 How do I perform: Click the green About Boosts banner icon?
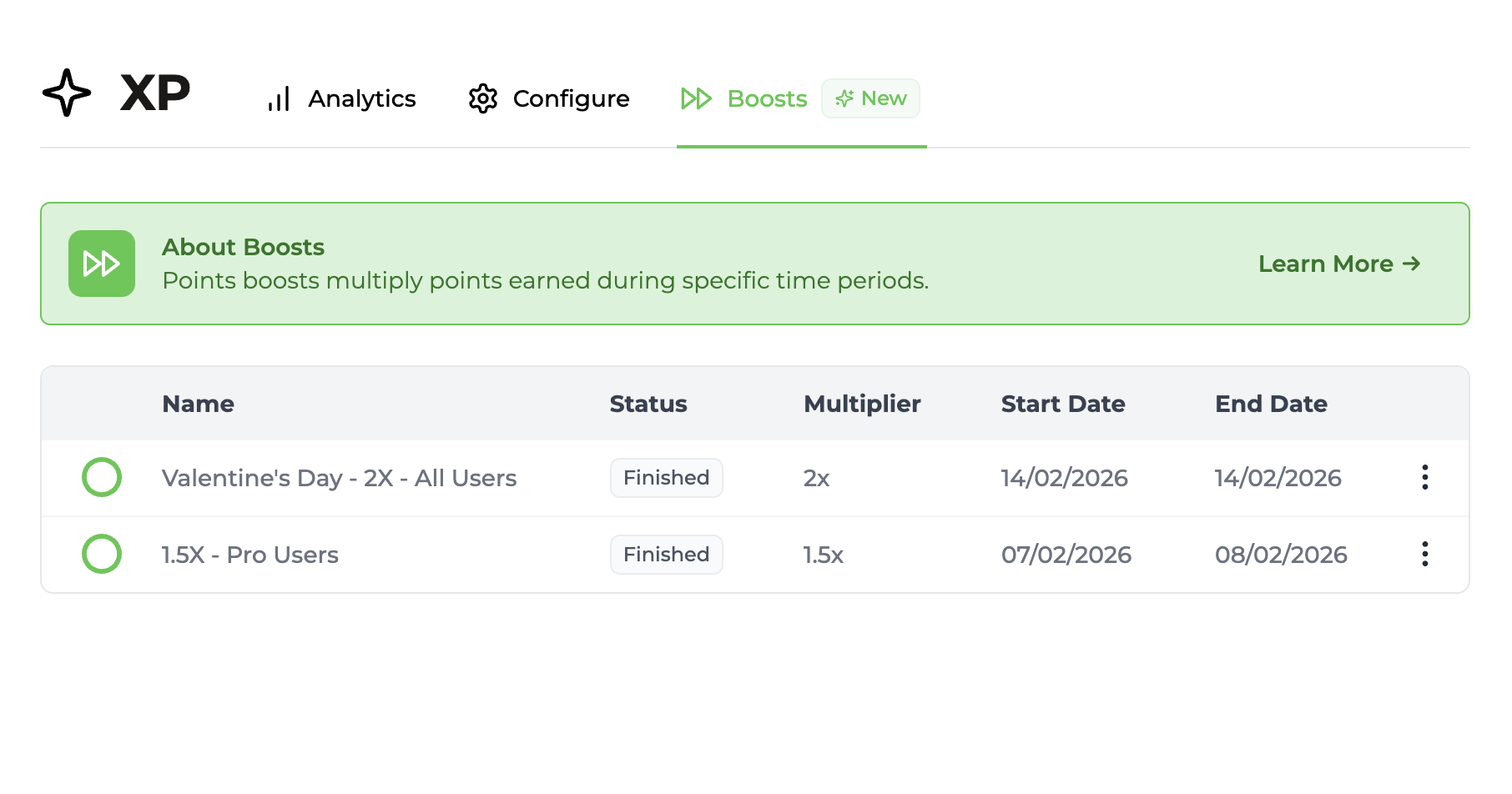click(102, 264)
